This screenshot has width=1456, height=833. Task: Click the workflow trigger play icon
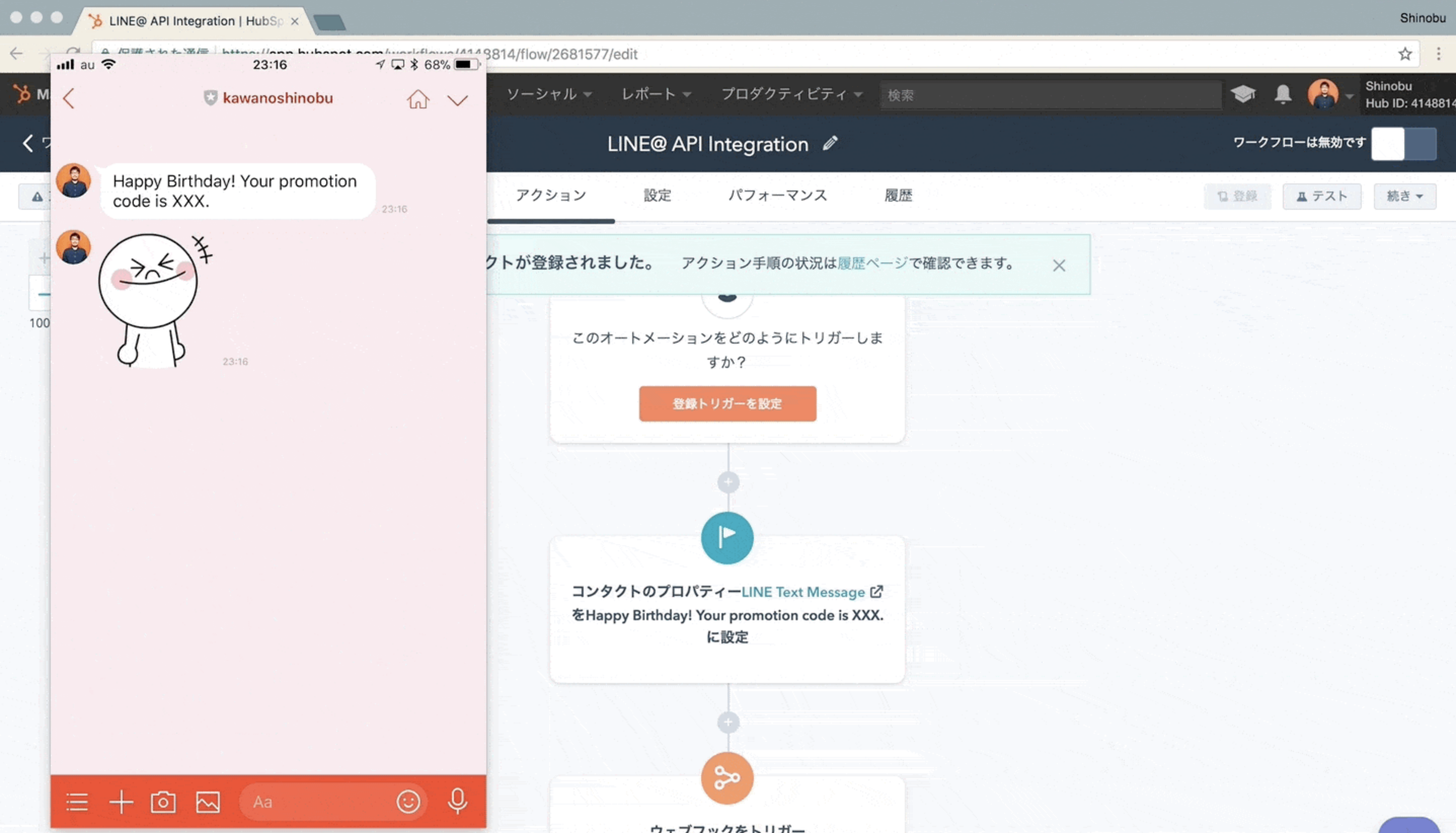[x=727, y=538]
